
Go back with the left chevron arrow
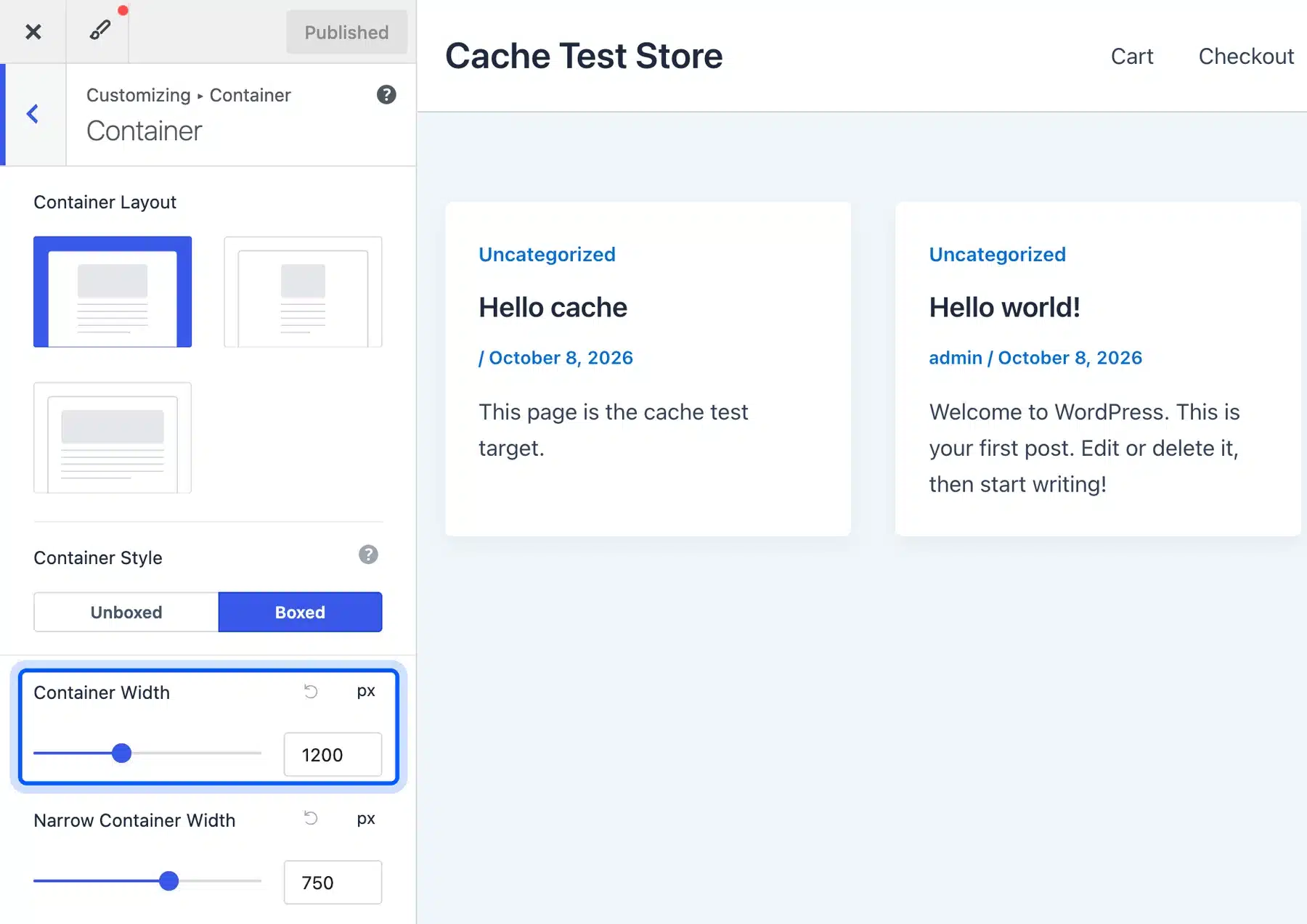pyautogui.click(x=33, y=114)
